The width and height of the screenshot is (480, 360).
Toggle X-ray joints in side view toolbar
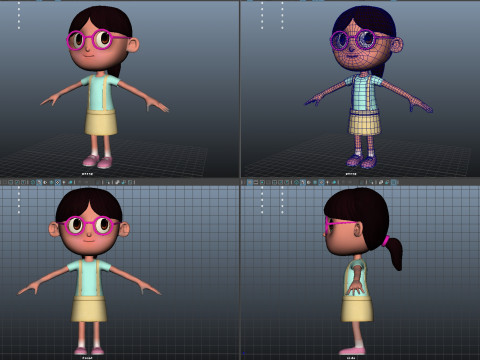tap(393, 182)
